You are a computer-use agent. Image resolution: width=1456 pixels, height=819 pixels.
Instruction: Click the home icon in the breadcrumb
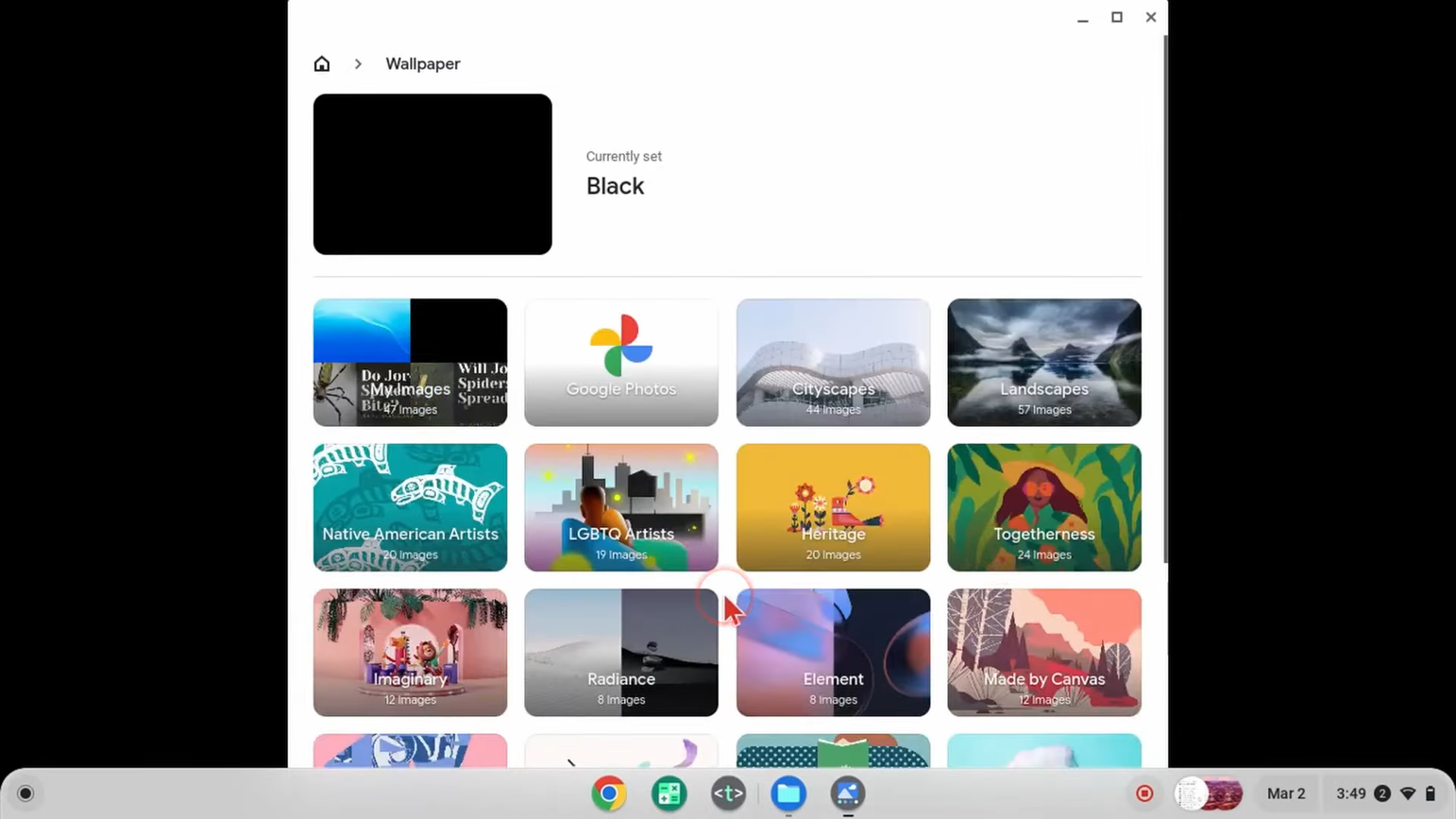click(322, 64)
